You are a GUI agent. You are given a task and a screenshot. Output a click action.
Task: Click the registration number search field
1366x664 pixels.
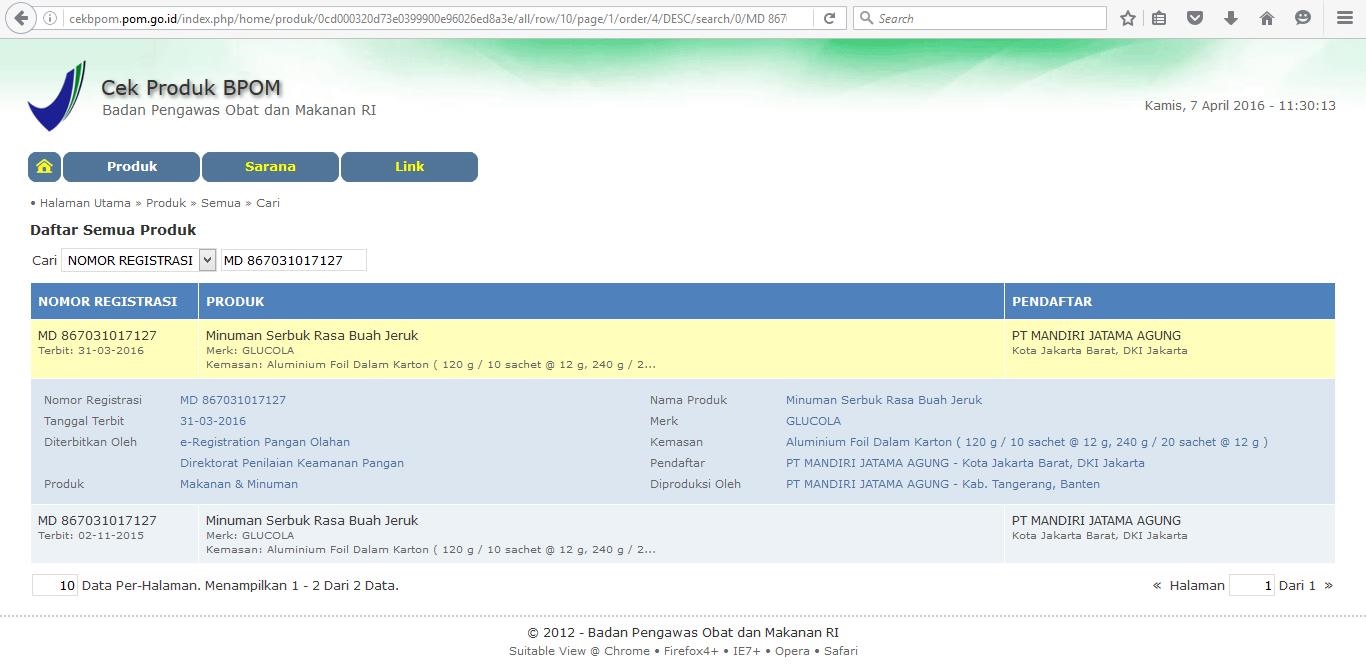293,260
